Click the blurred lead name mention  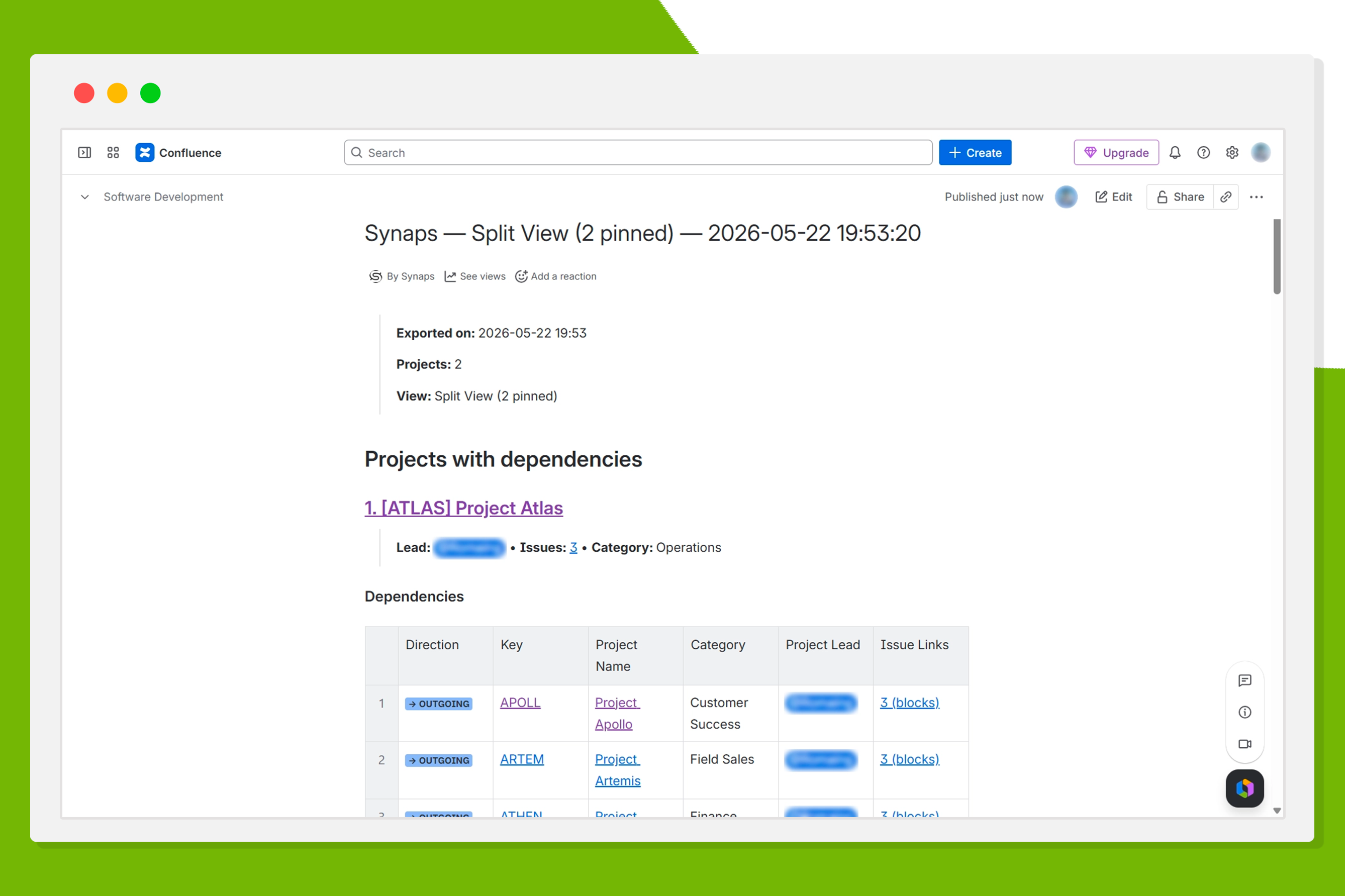469,548
